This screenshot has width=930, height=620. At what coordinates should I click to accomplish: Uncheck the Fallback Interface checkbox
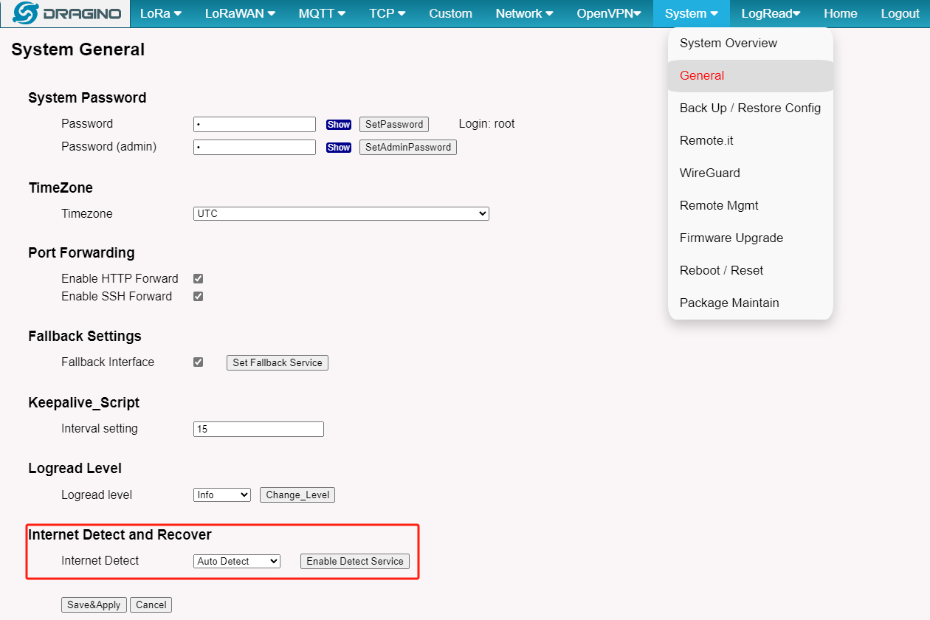[198, 362]
